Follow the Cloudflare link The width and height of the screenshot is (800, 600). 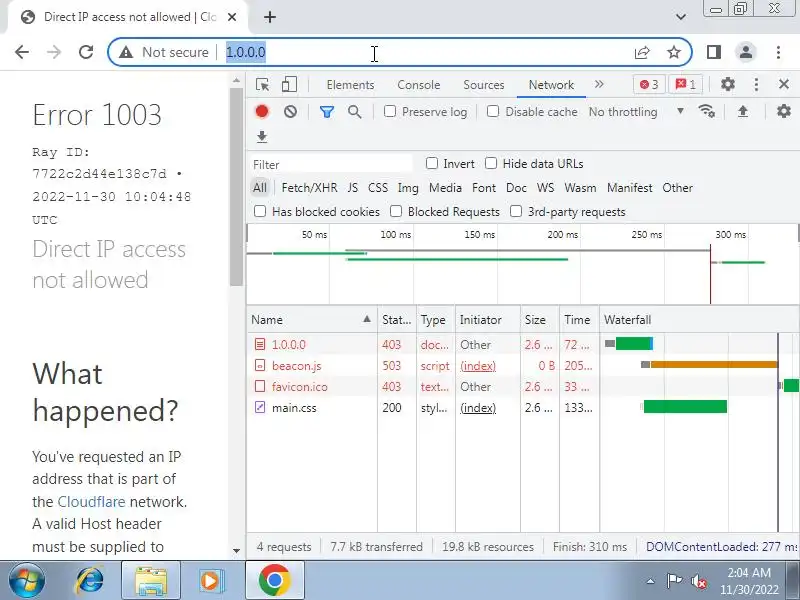pyautogui.click(x=91, y=502)
